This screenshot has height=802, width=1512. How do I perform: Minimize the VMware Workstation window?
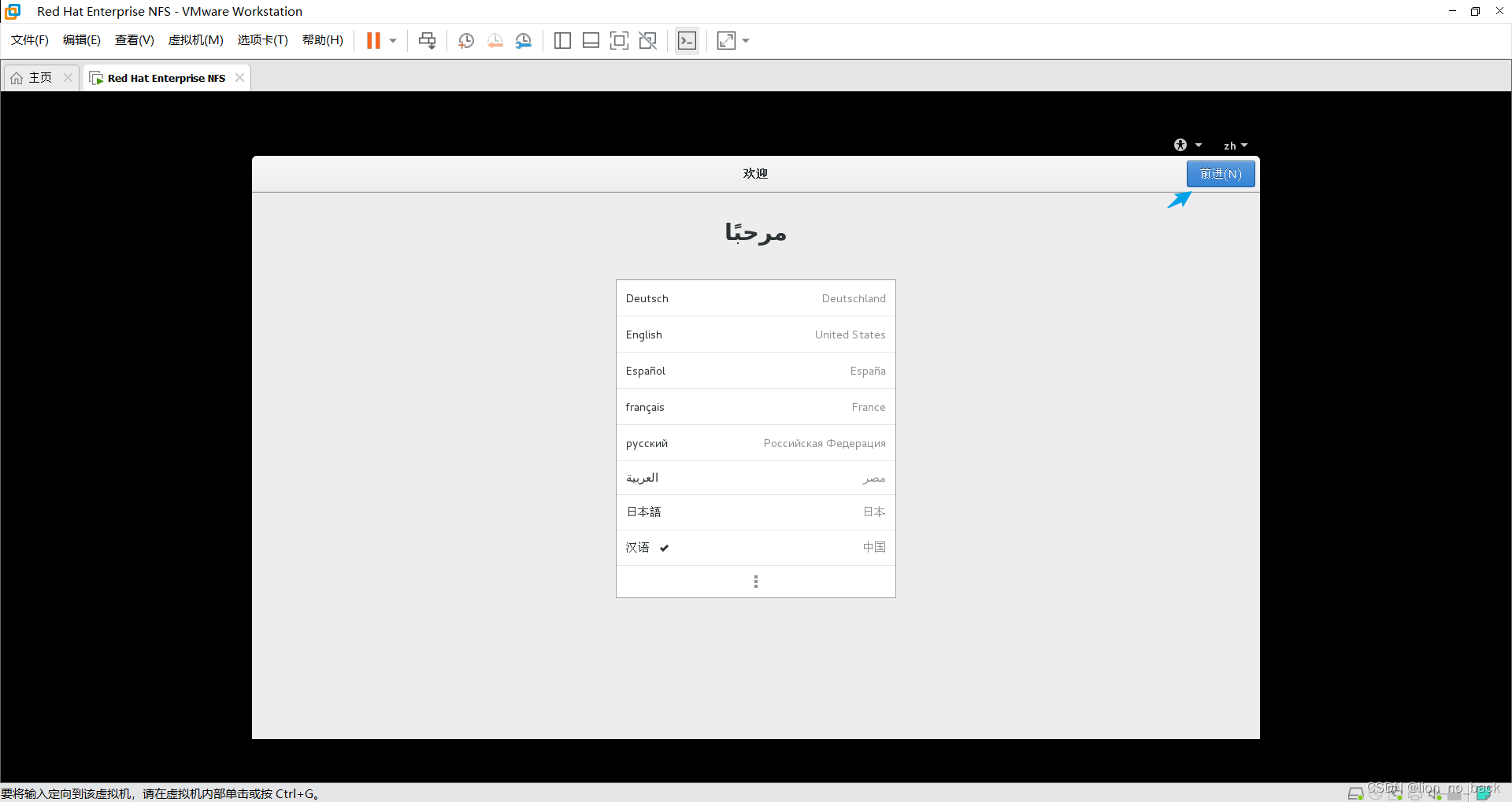[1452, 11]
